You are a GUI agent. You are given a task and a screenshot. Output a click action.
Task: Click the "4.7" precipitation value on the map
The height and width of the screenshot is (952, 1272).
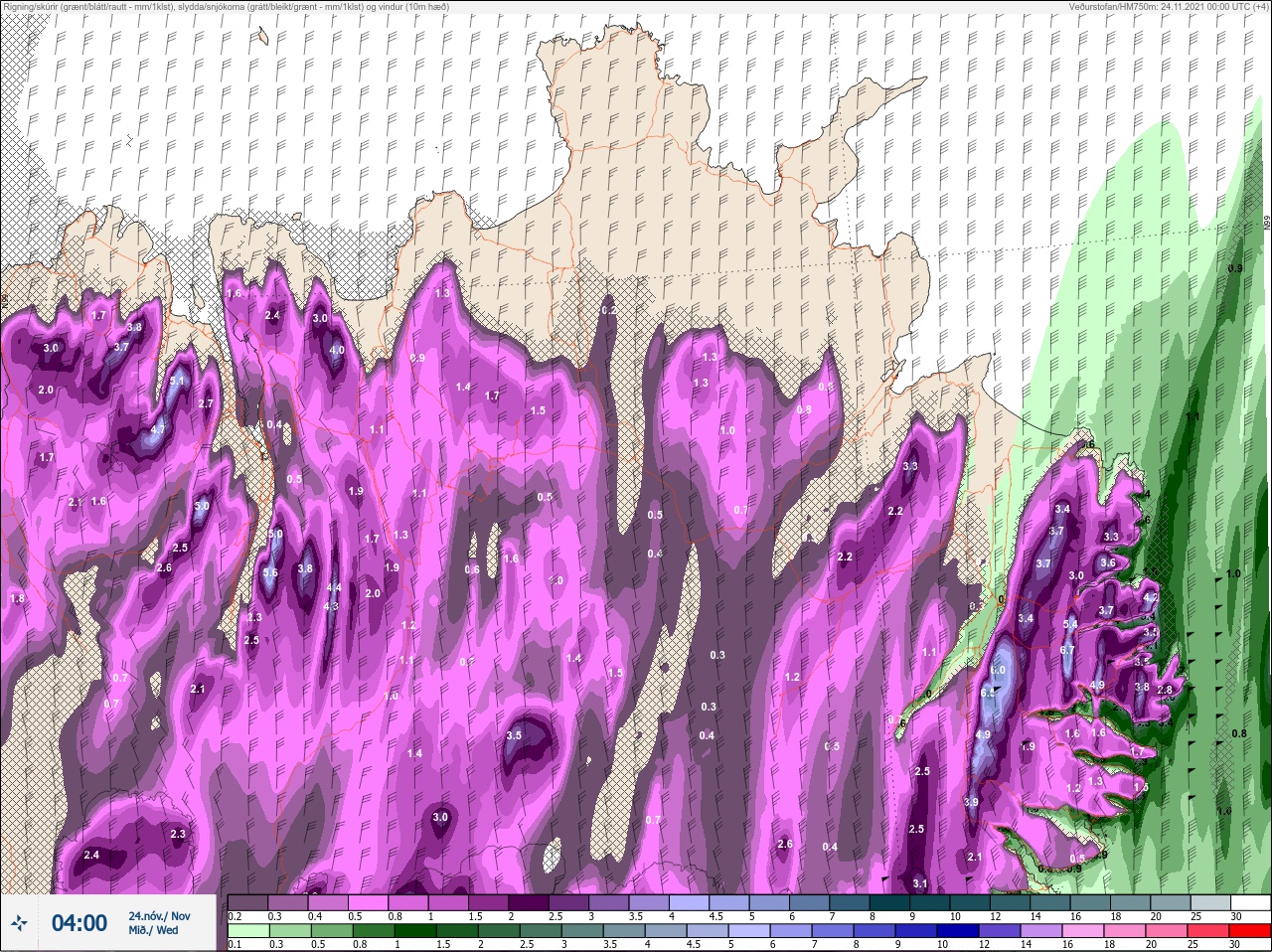[158, 429]
